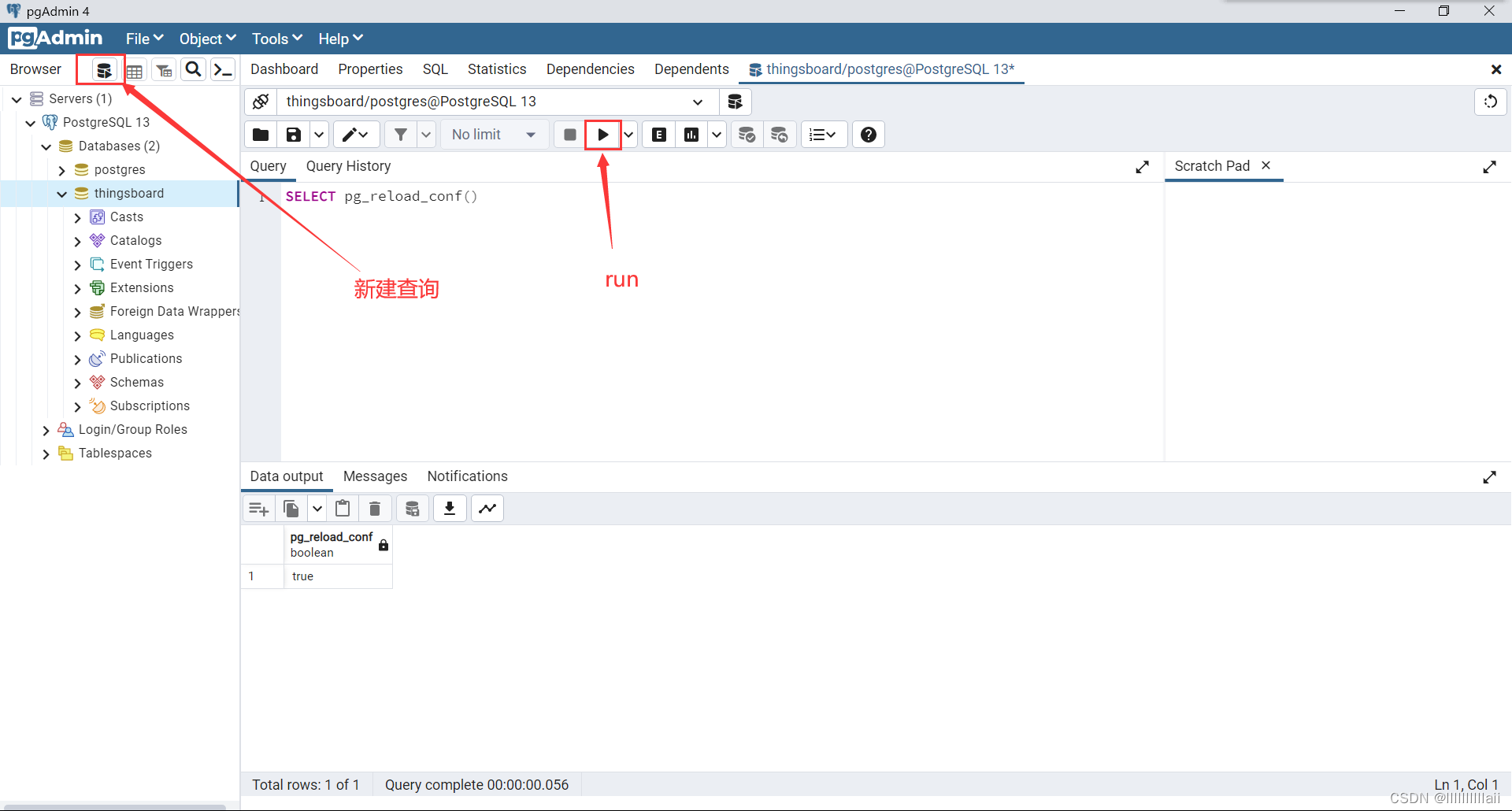The width and height of the screenshot is (1512, 811).
Task: Open the No limit rows dropdown
Action: [494, 135]
